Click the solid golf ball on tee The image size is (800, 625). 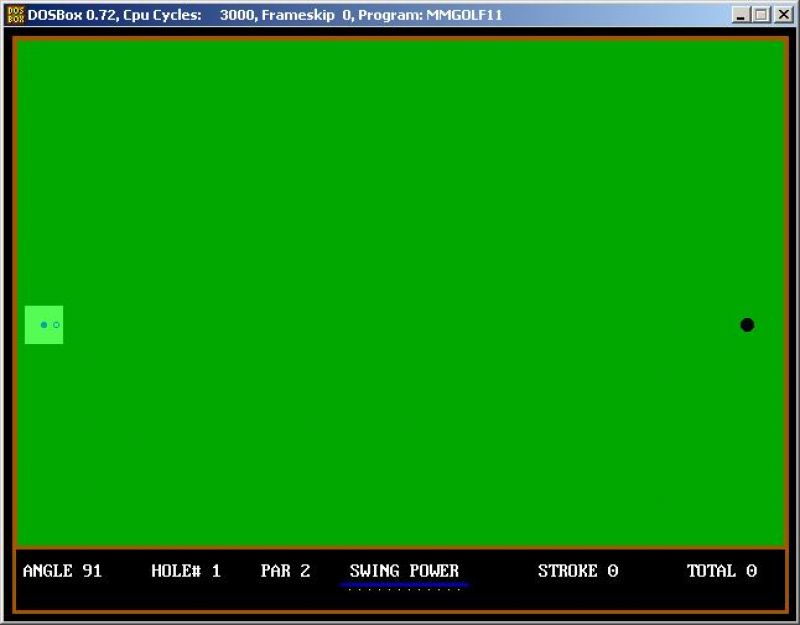tap(44, 325)
